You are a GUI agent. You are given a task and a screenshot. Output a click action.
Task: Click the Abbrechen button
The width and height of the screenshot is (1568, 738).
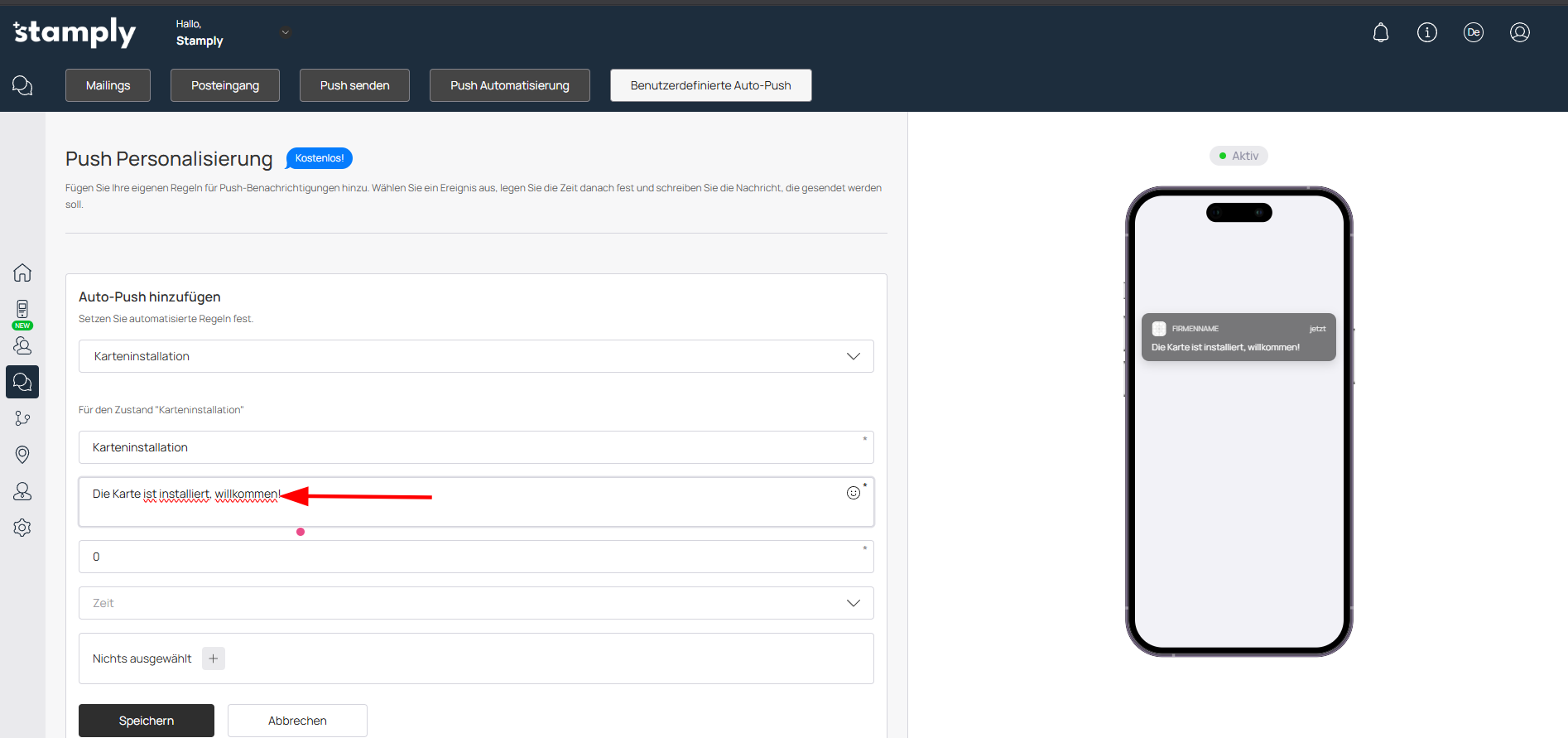coord(297,721)
